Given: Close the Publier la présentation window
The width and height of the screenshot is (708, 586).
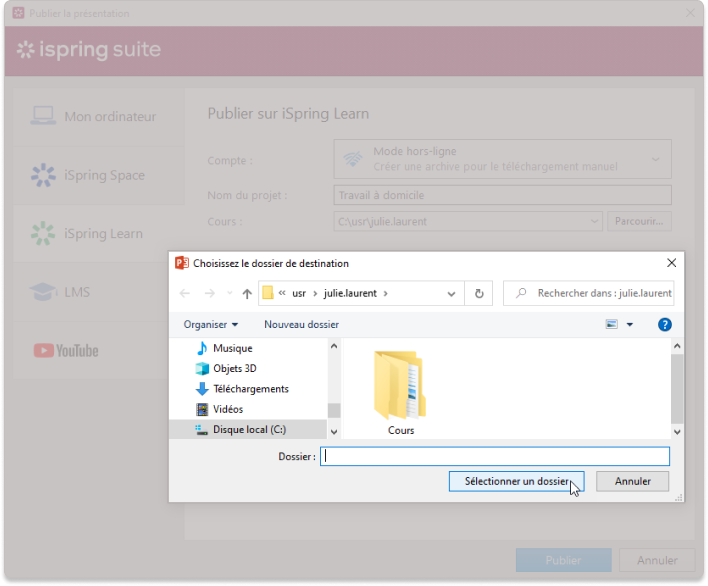Looking at the screenshot, I should point(690,13).
